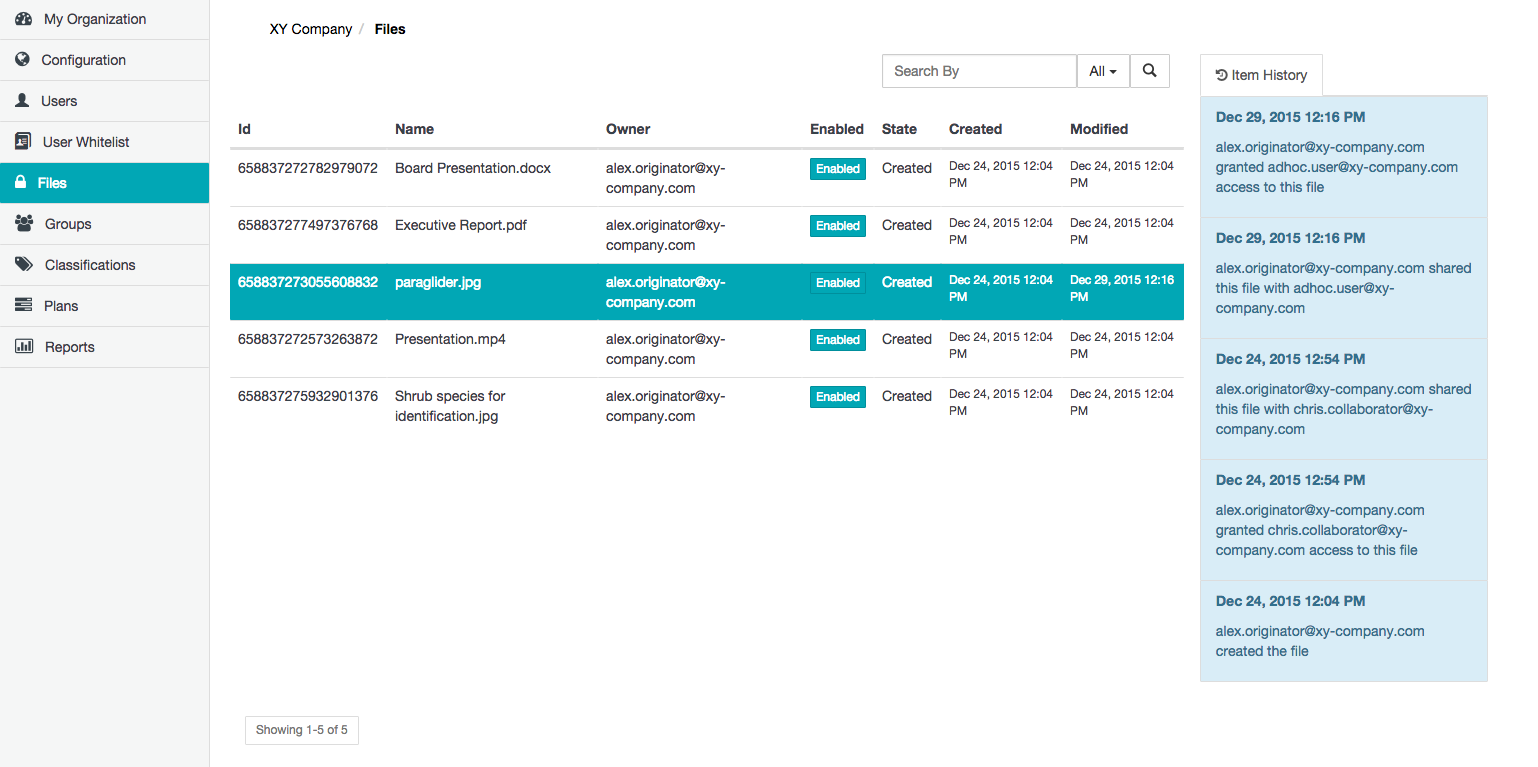Click the people icon beside Groups

pos(24,224)
